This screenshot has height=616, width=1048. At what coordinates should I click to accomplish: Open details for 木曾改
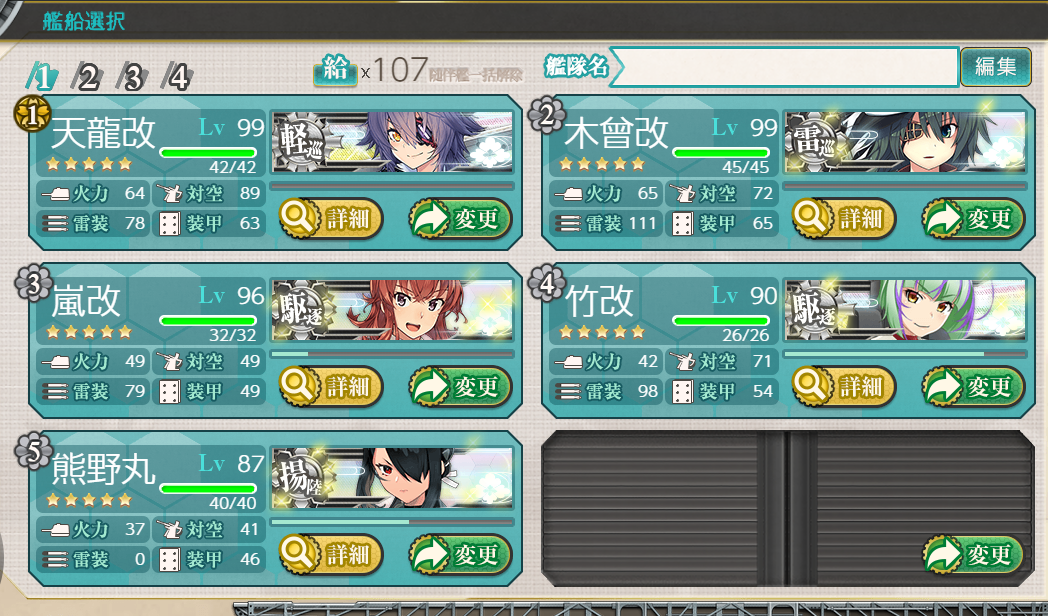[843, 218]
